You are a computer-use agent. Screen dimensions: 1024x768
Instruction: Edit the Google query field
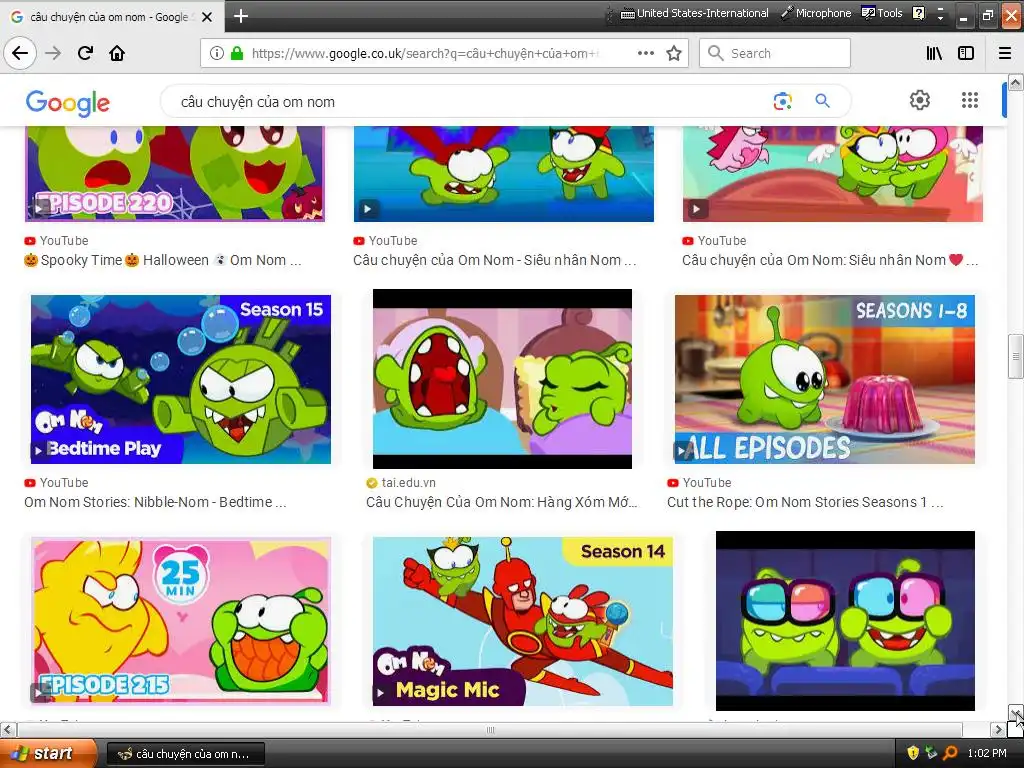click(470, 102)
